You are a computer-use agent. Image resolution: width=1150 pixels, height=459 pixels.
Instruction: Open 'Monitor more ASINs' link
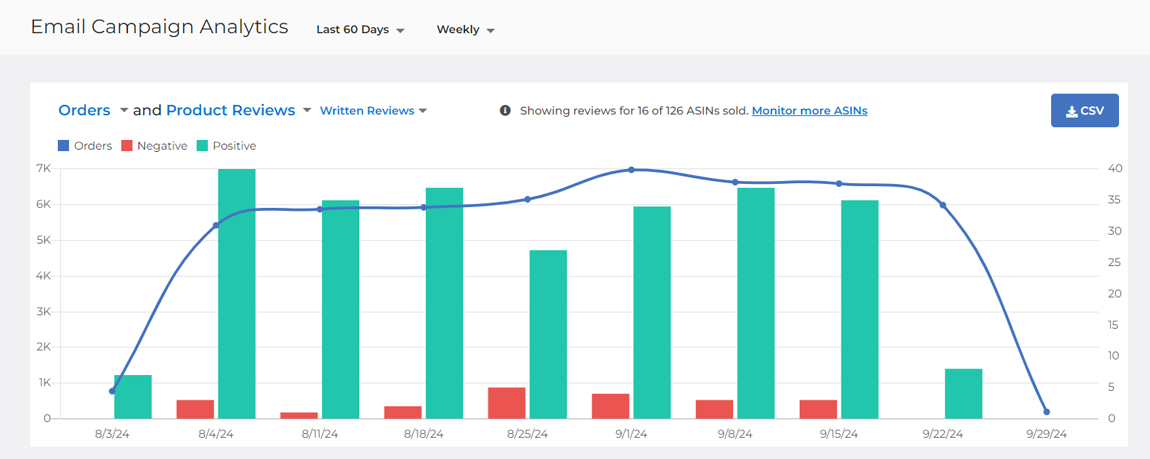click(809, 111)
